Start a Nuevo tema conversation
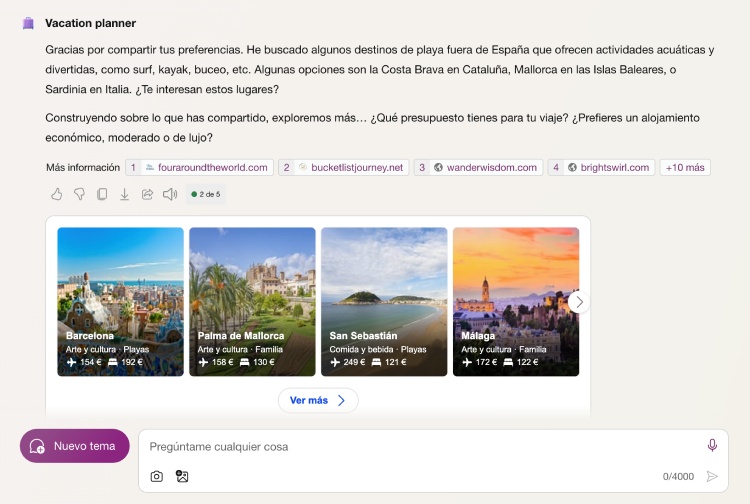The width and height of the screenshot is (750, 504). 75,446
